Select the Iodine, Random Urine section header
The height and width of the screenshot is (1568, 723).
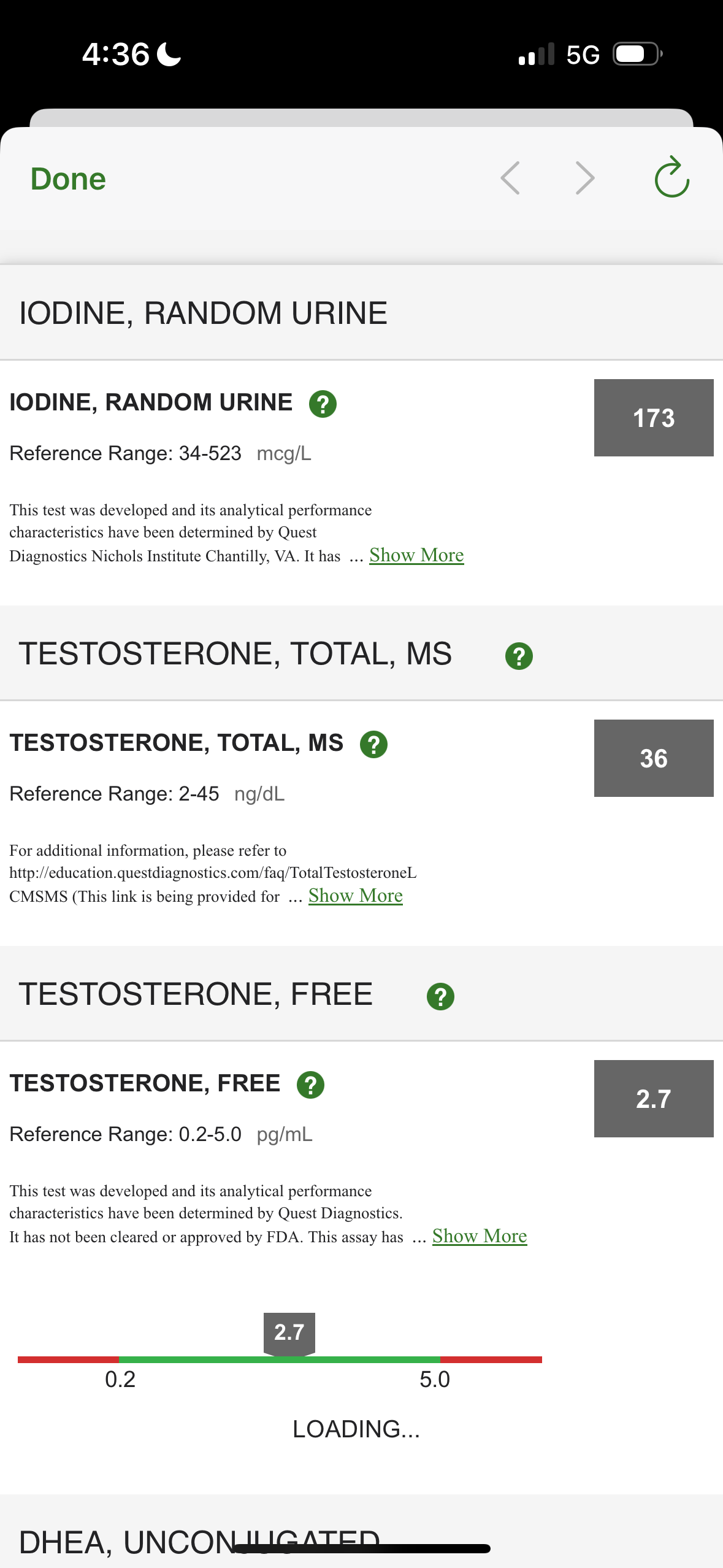[x=203, y=313]
